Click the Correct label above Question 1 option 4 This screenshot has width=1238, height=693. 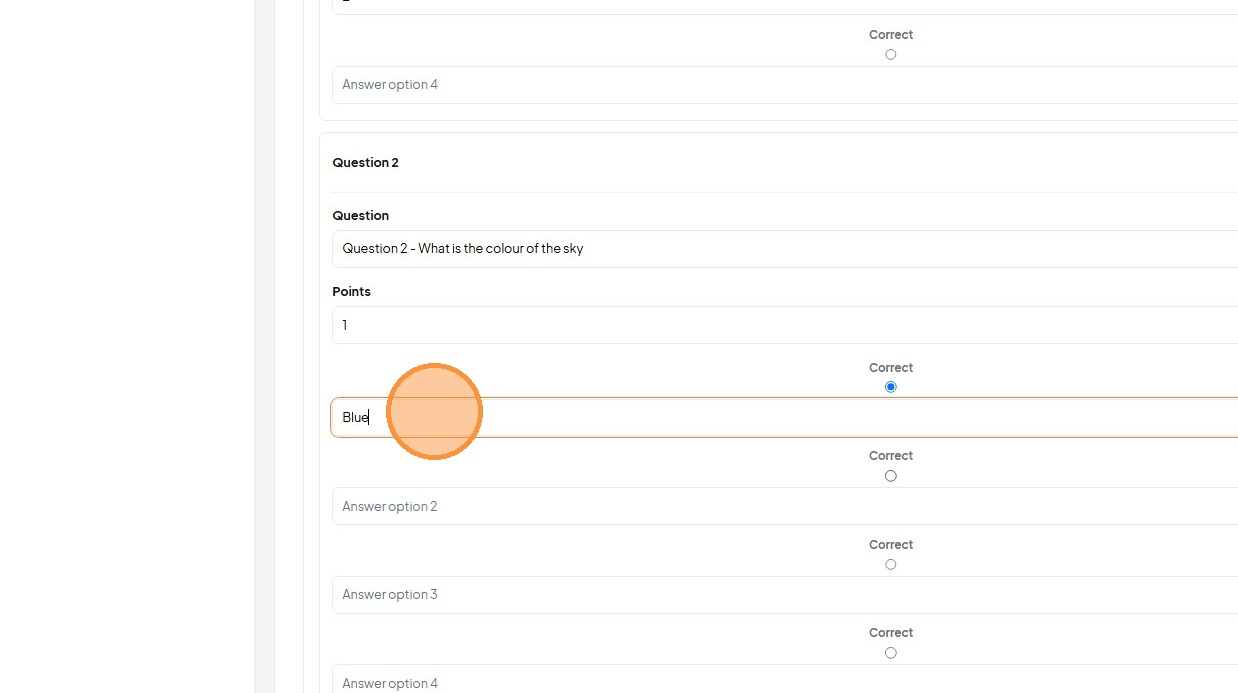(x=890, y=35)
